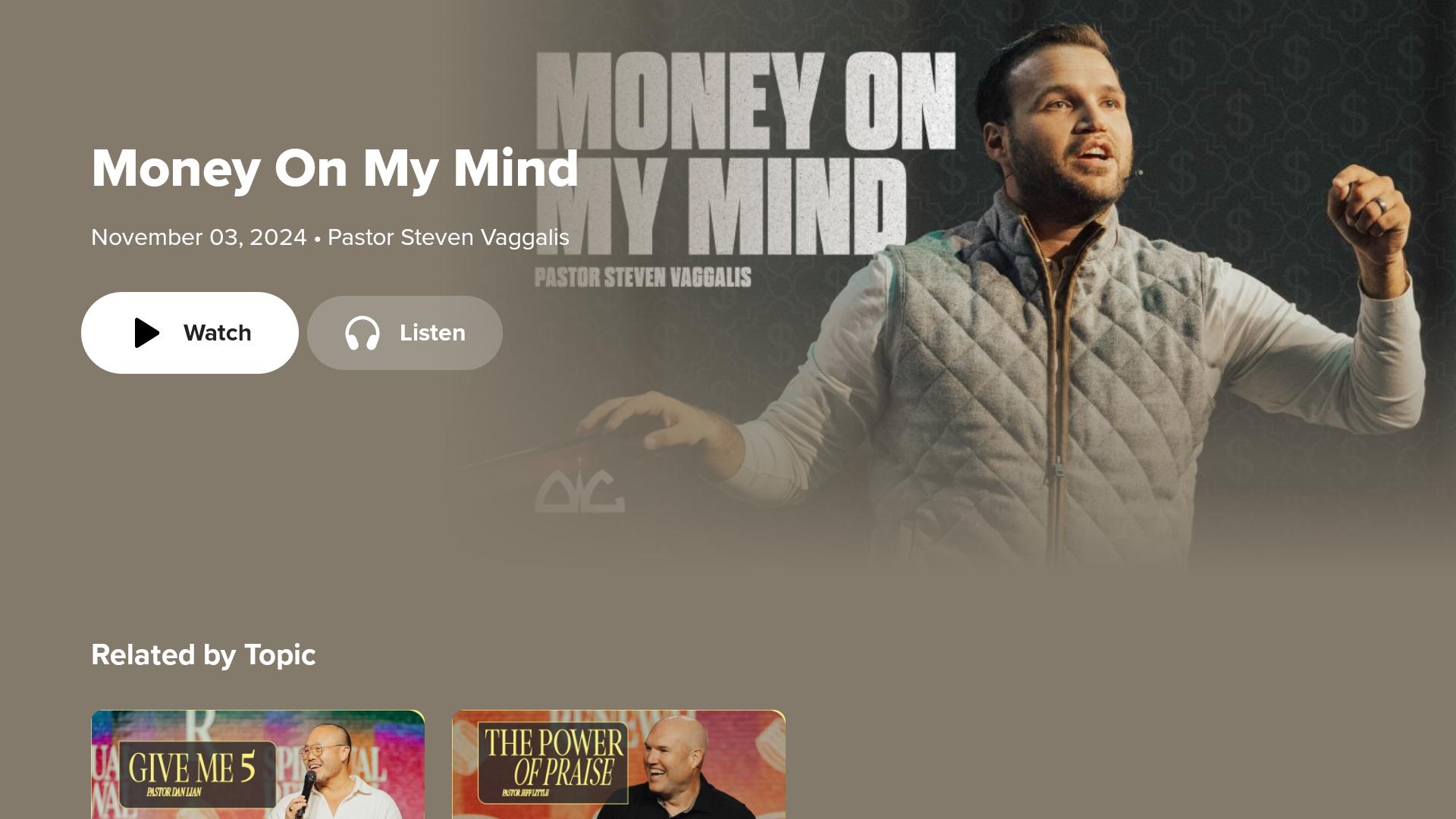Select the Pastor Steven Vaggalis speaker name

448,237
